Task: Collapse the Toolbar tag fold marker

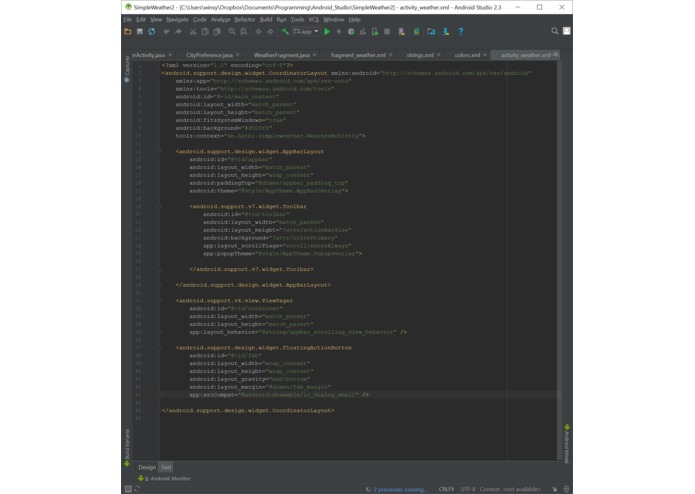Action: [159, 206]
